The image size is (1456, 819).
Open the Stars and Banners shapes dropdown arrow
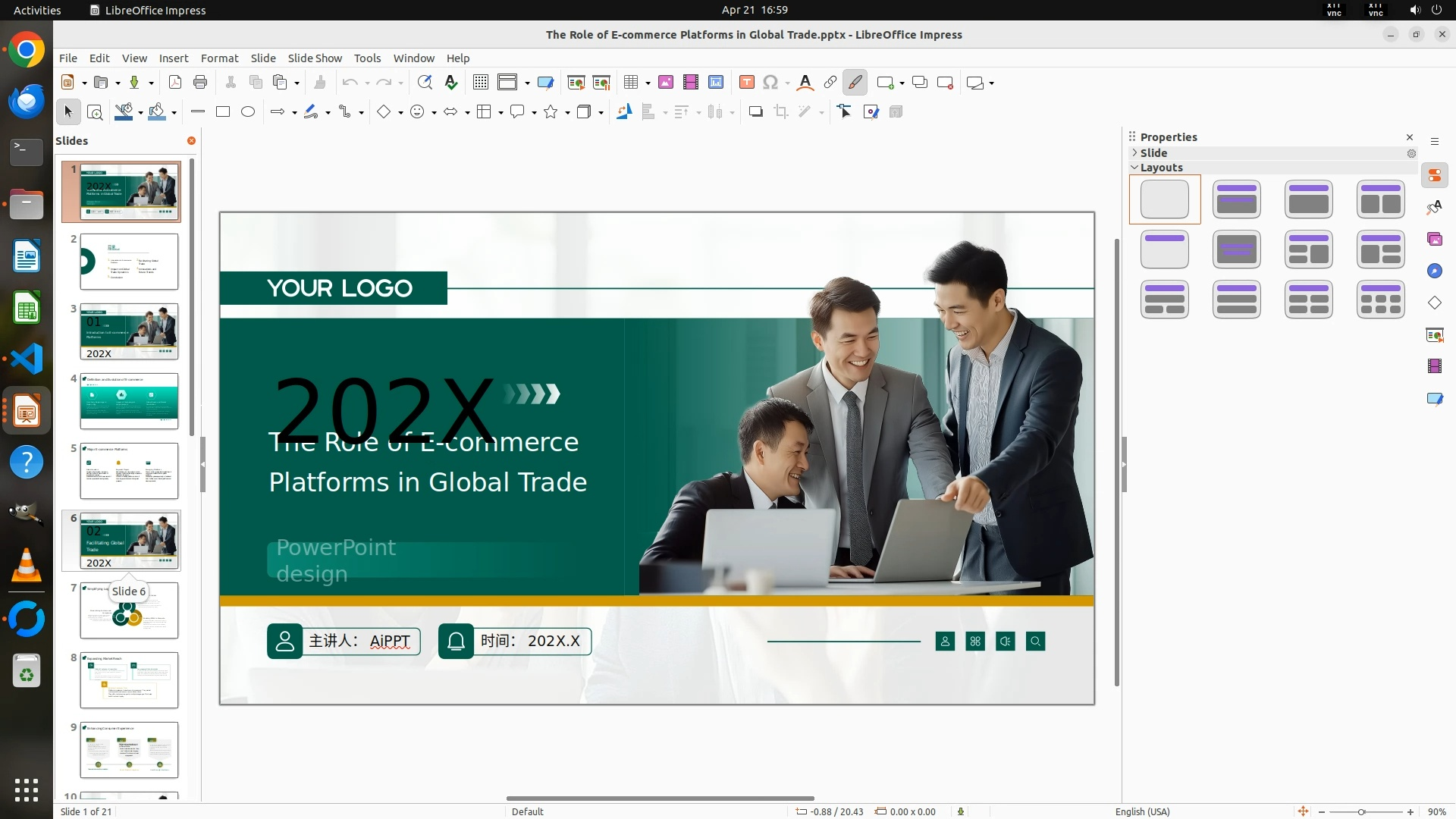click(567, 113)
